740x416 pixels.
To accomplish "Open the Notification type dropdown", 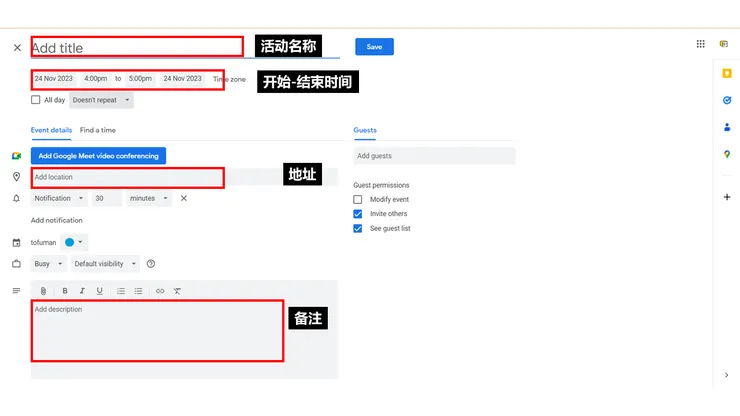I will click(x=59, y=198).
